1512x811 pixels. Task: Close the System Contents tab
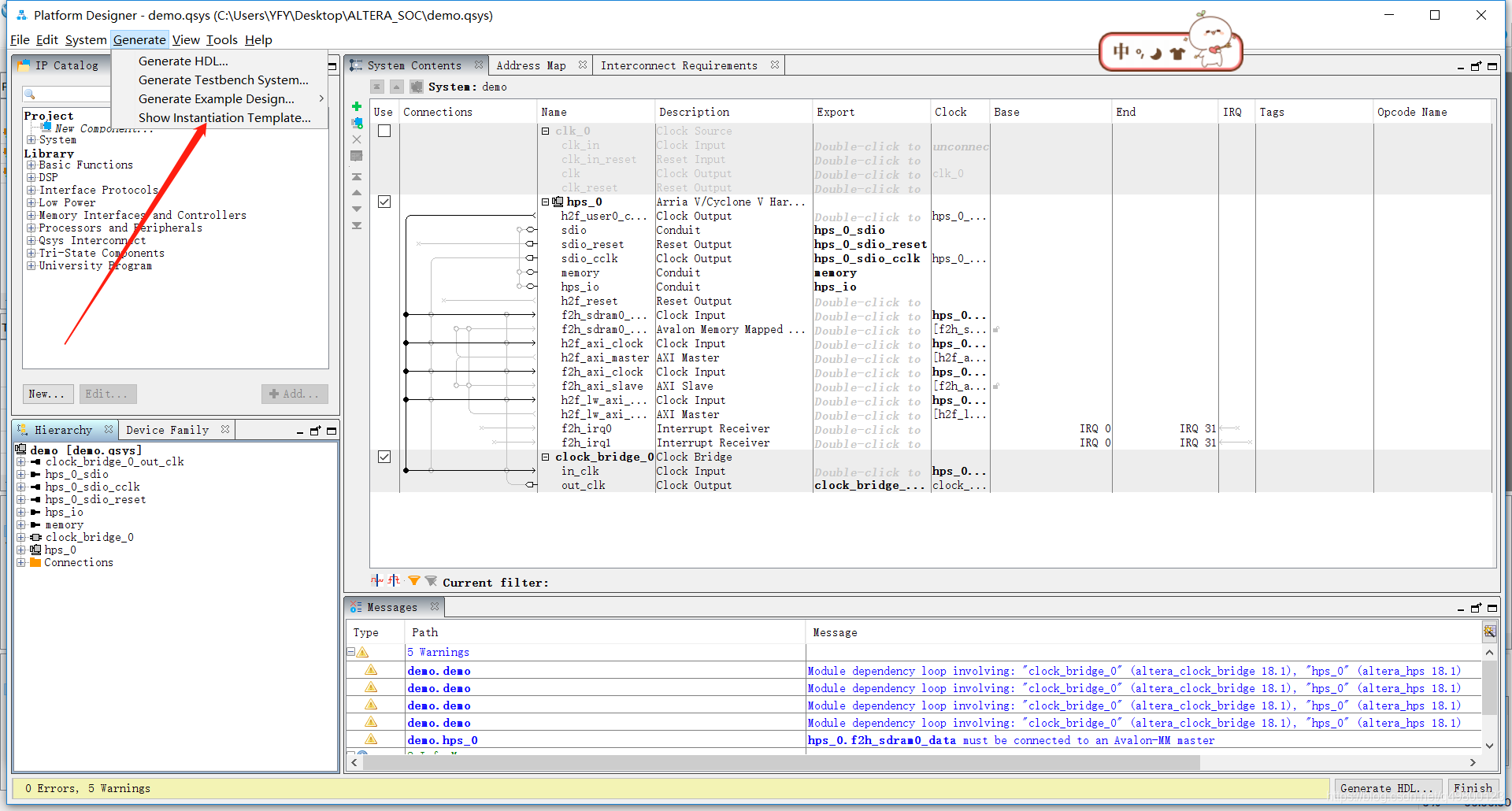[478, 65]
